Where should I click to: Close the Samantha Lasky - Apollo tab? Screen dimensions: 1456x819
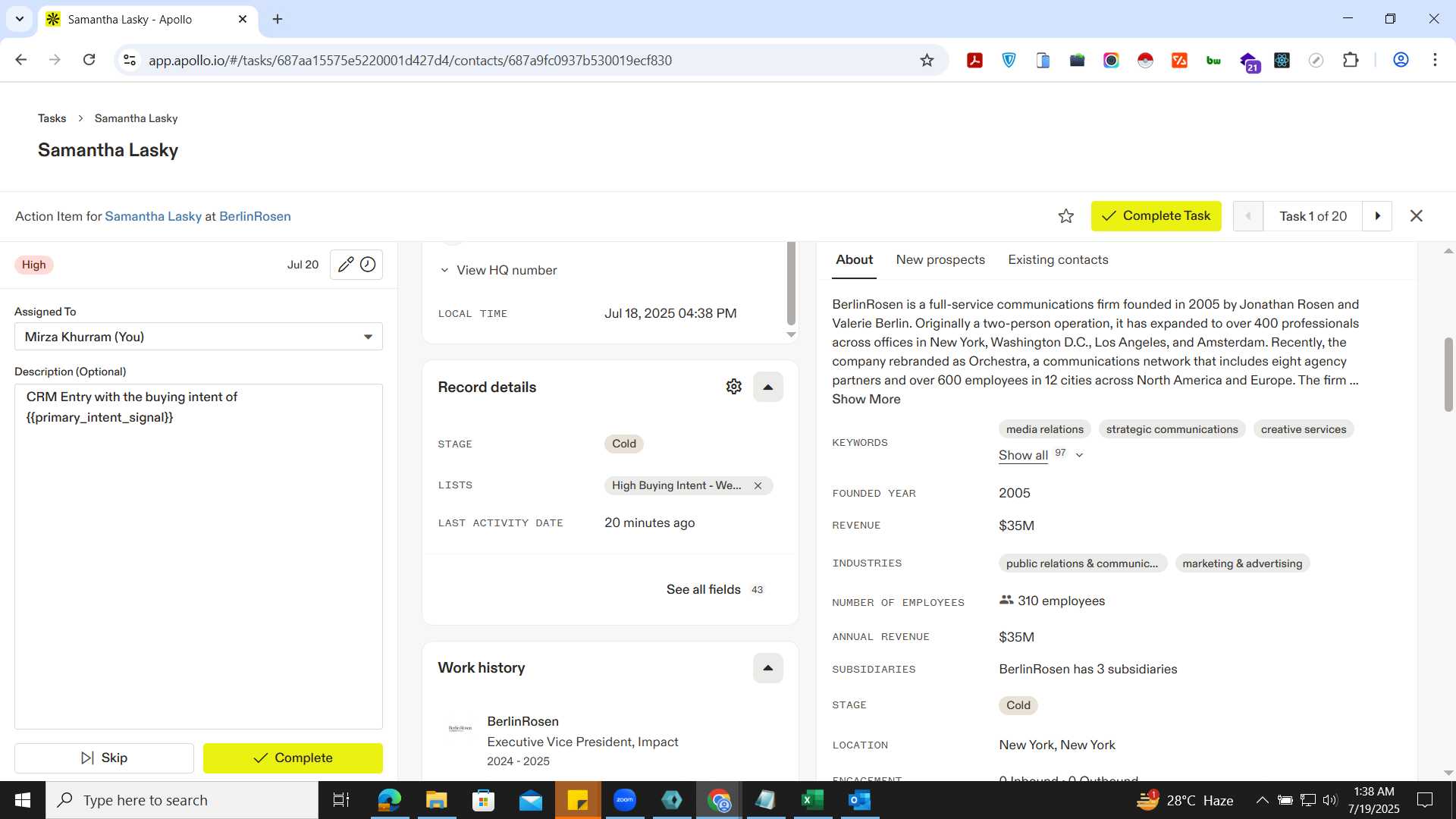click(243, 19)
